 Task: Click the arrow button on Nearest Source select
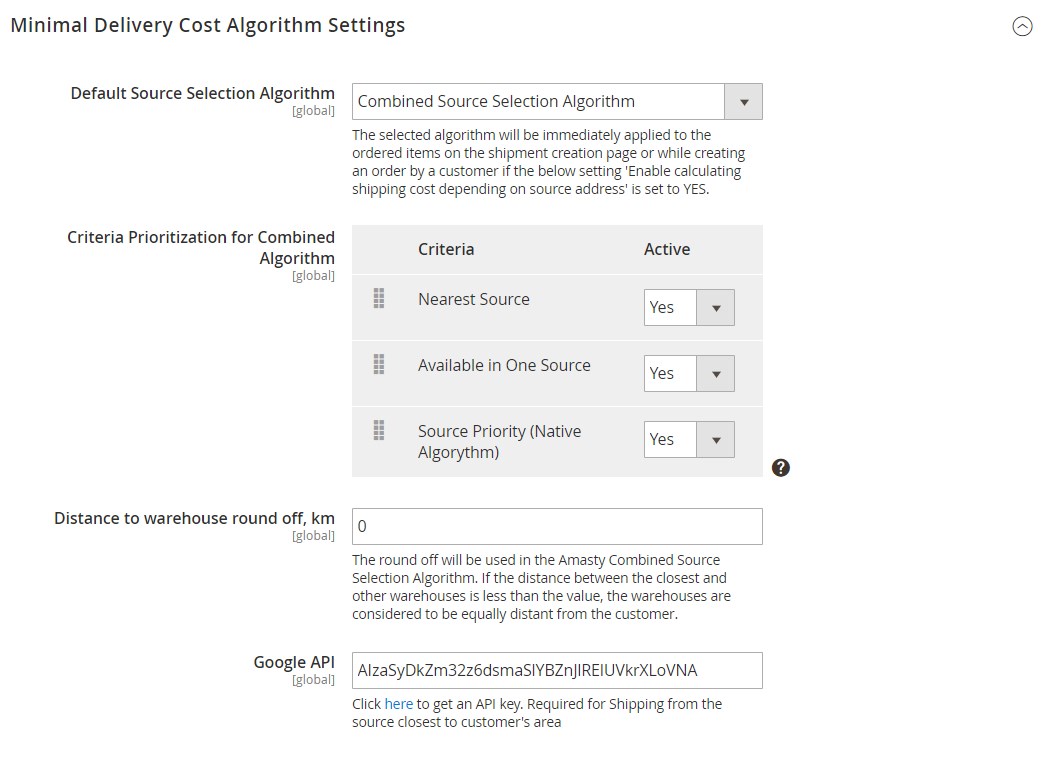tap(716, 308)
